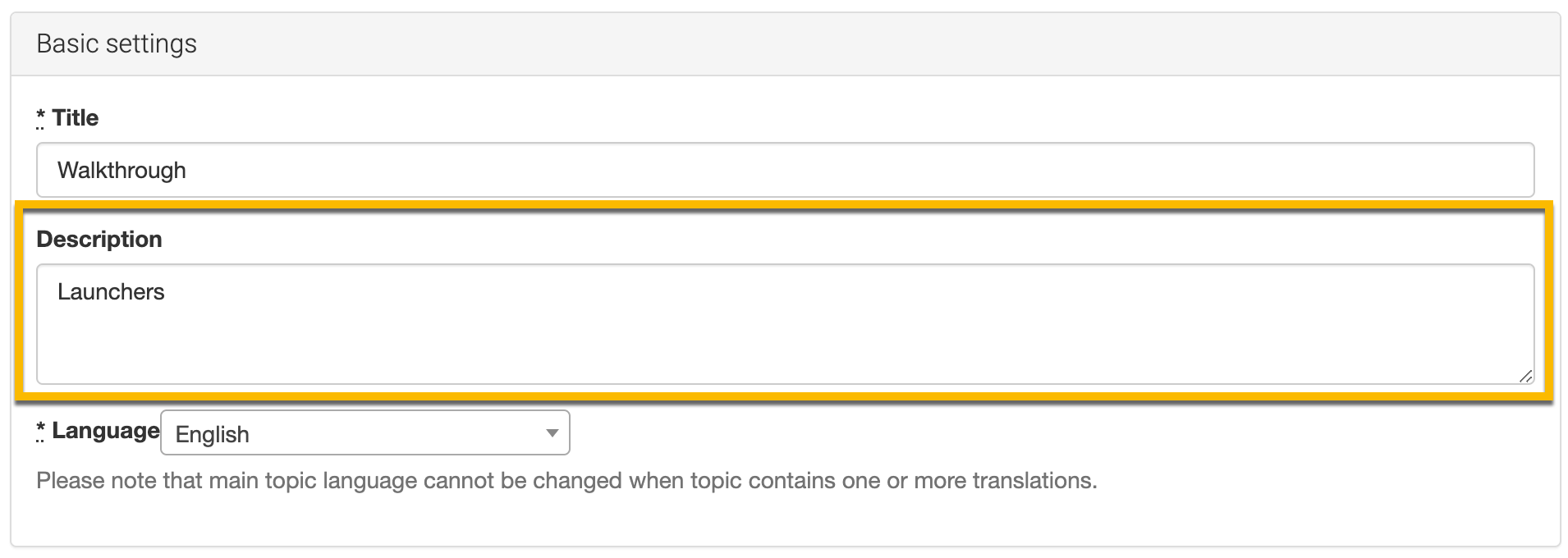1568x558 pixels.
Task: Select the English value in Language
Action: click(213, 434)
